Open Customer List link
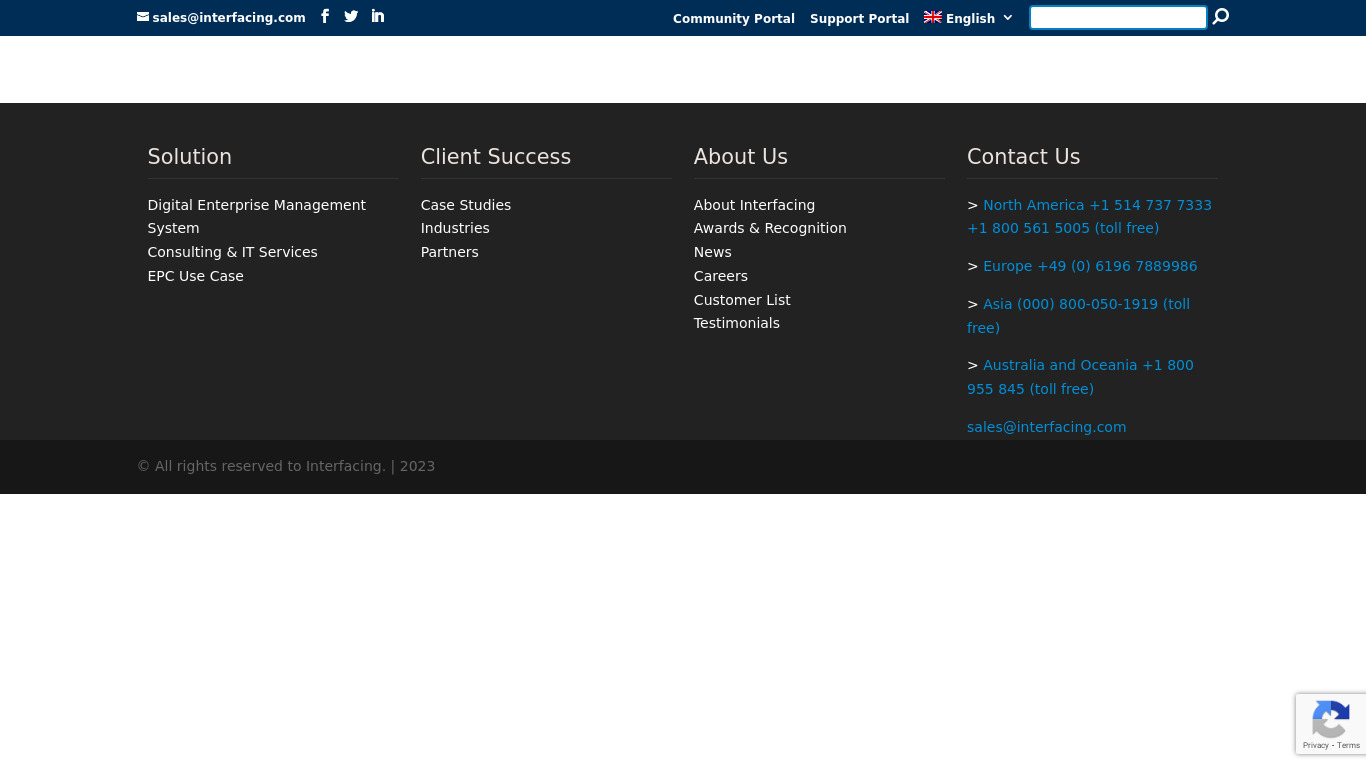The image size is (1366, 768). pos(742,300)
